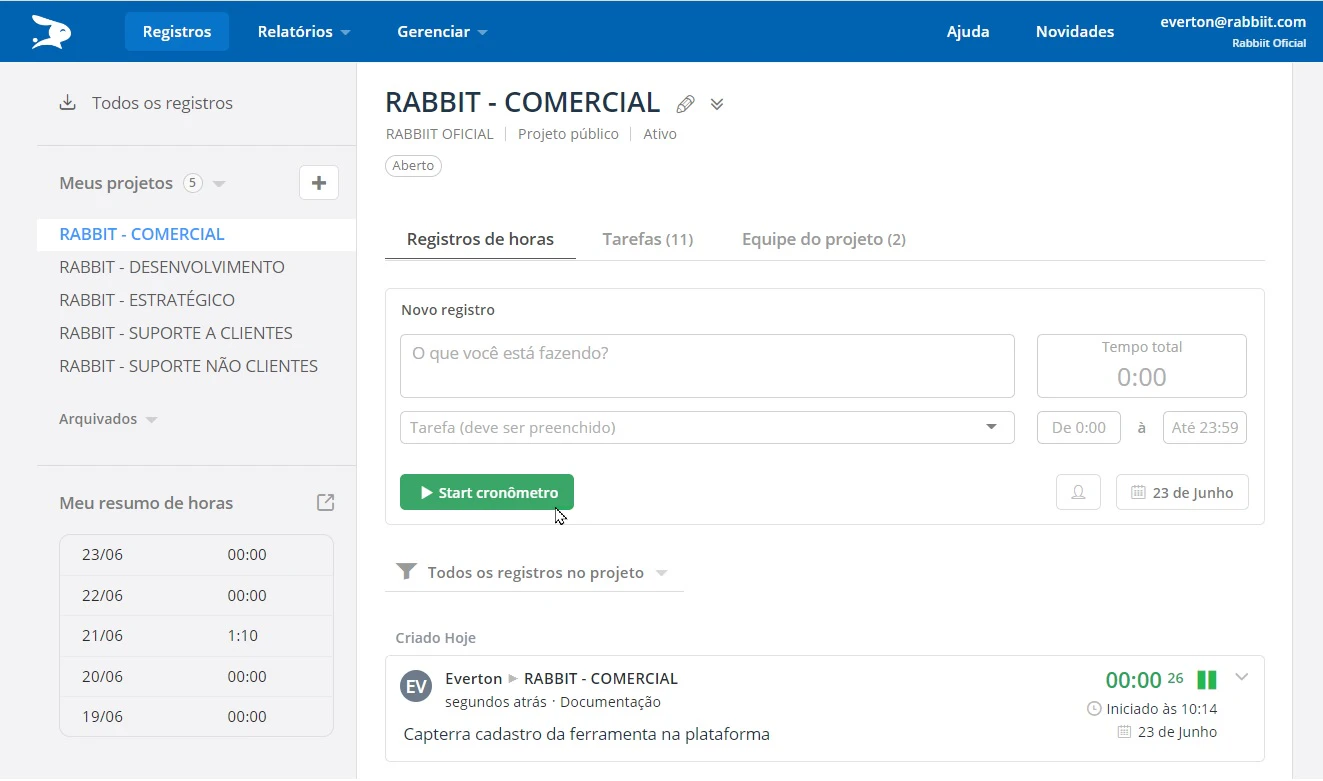Select the RABBIT - DESENVOLVIMENTO project

click(172, 267)
